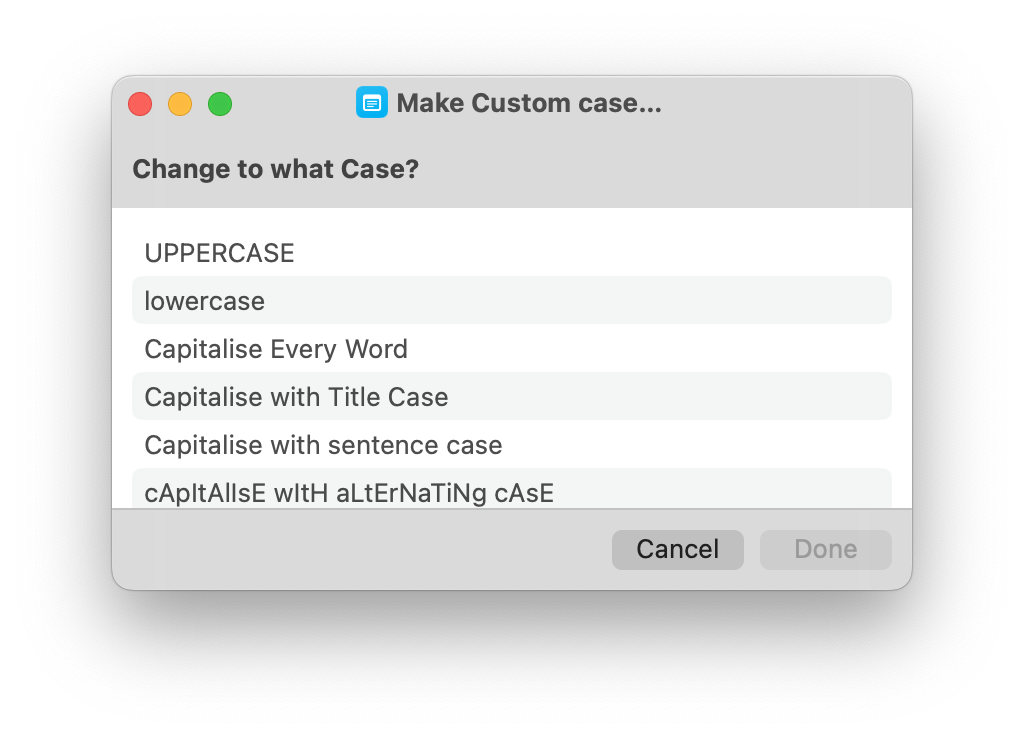Screen dimensions: 1024x738
Task: Select the alternating case option
Action: [x=349, y=492]
